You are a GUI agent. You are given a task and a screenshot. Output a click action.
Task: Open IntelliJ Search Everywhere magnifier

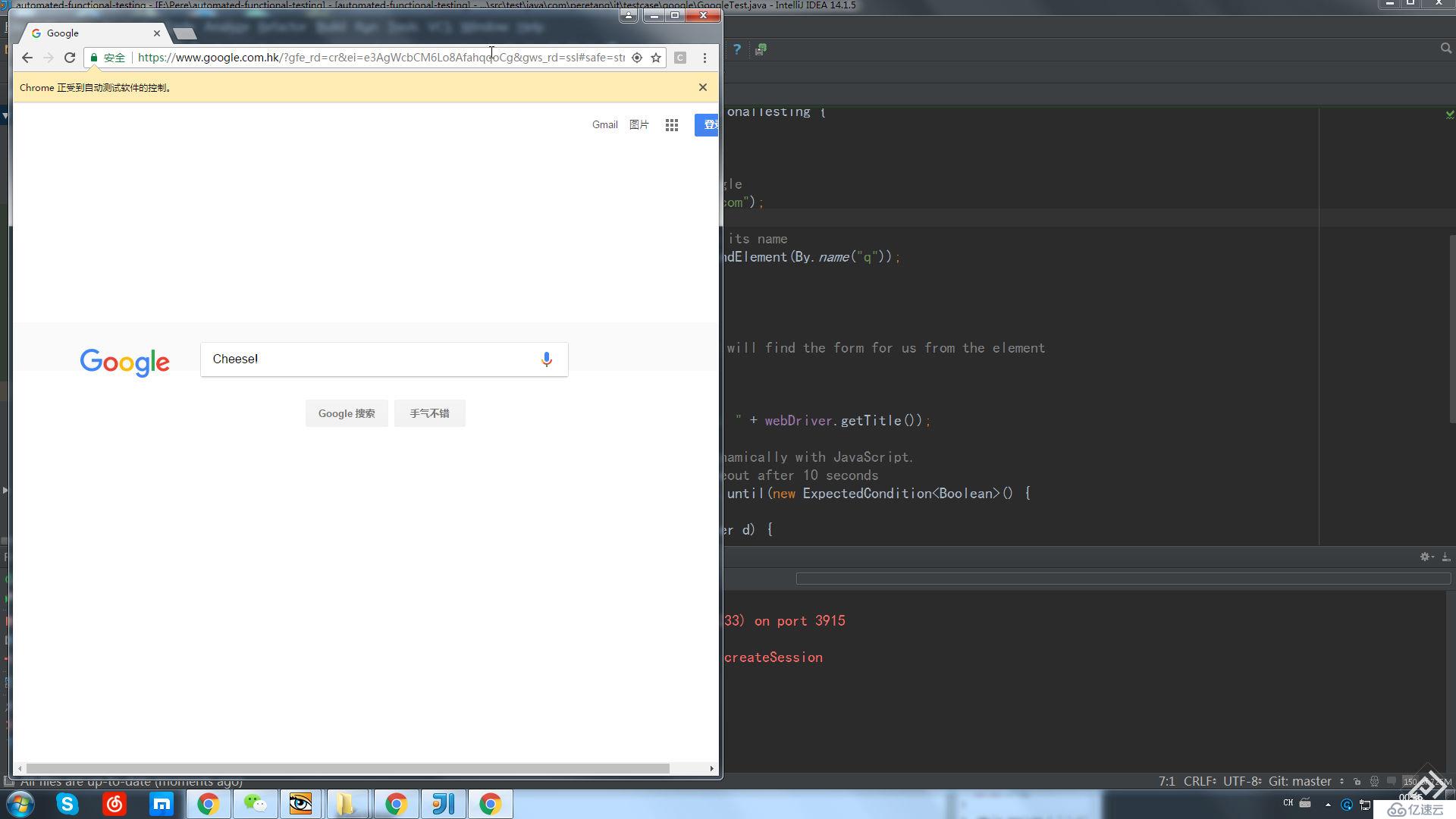tap(1445, 49)
